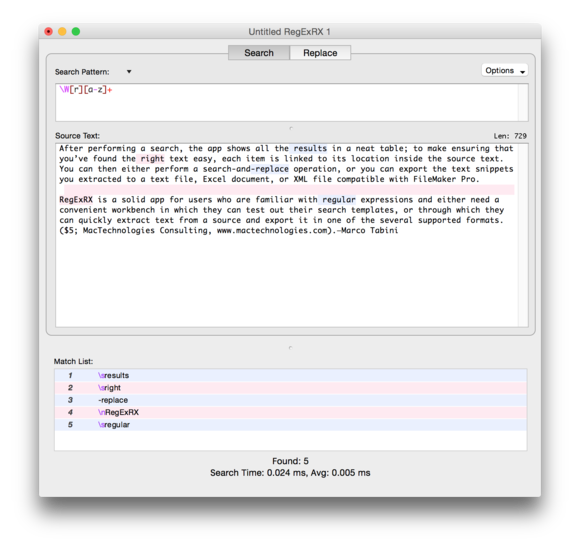Viewport: 580px width, 551px height.
Task: Click the 'Len: 729' length indicator
Action: pyautogui.click(x=510, y=136)
